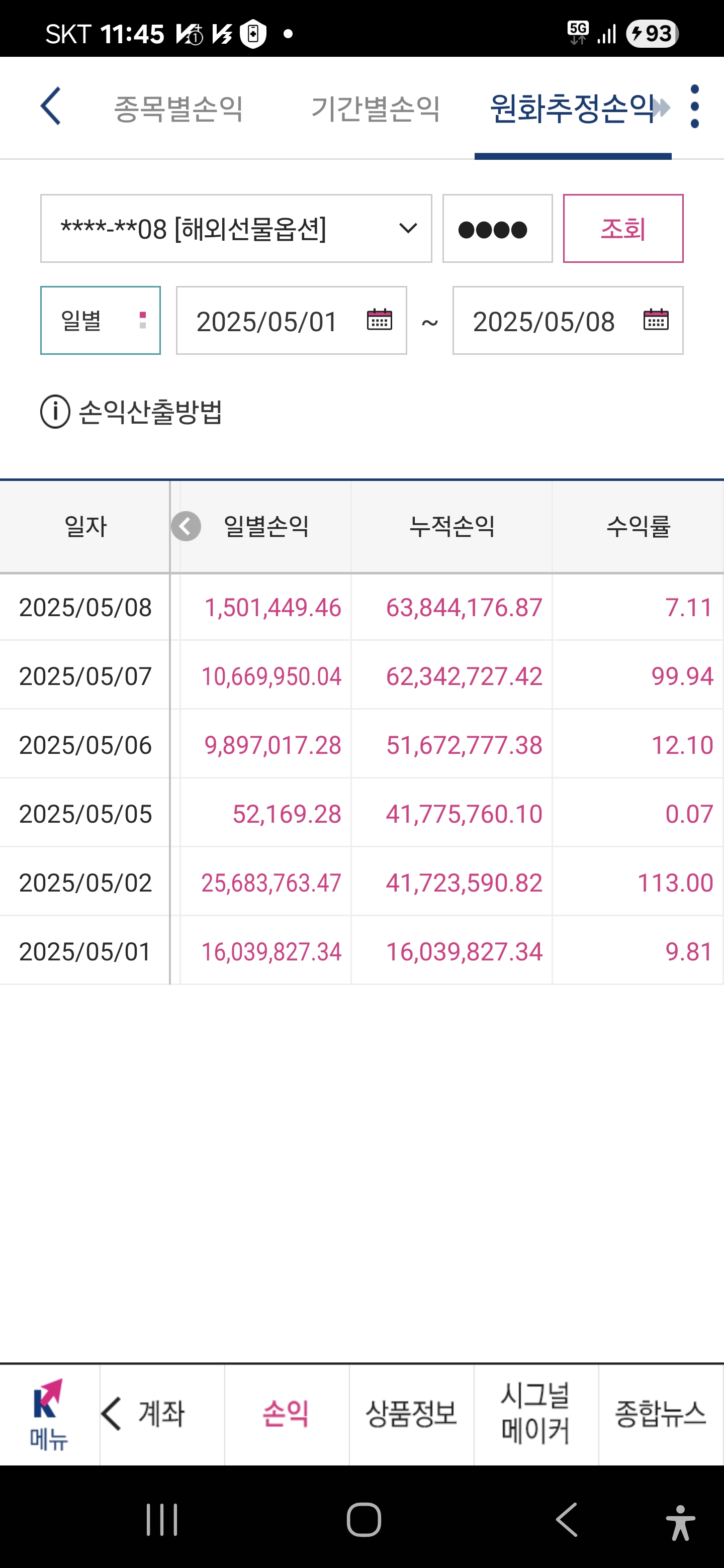724x1568 pixels.
Task: Tap the 손익산출방법 info icon
Action: point(55,412)
